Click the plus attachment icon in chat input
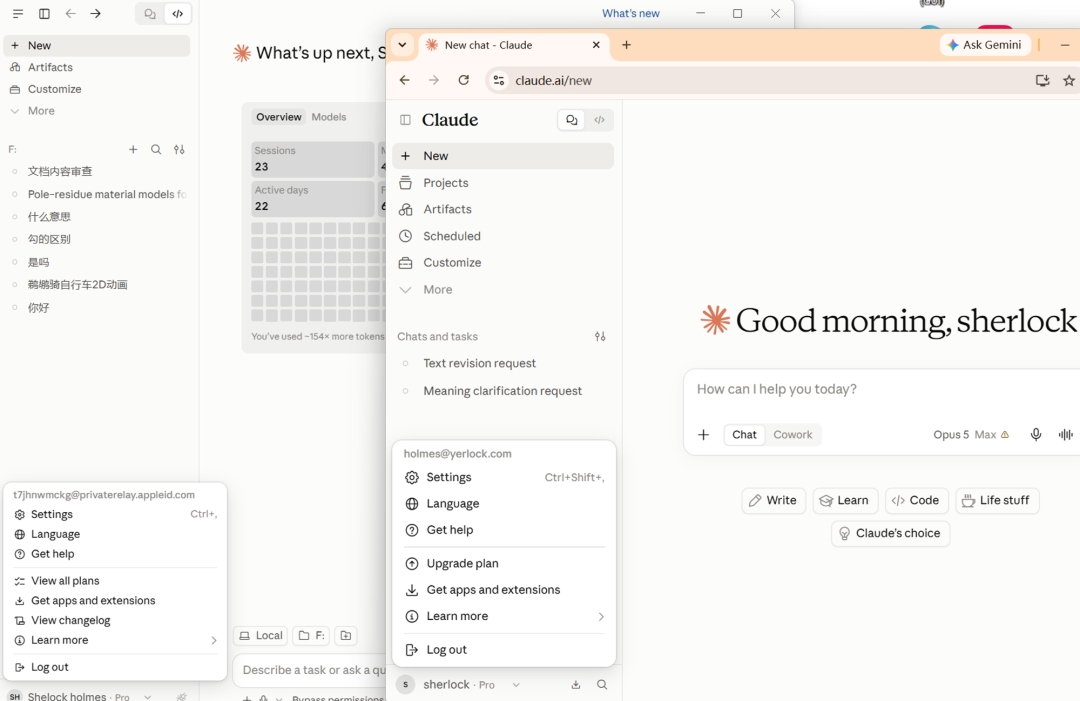The height and width of the screenshot is (701, 1080). (703, 435)
